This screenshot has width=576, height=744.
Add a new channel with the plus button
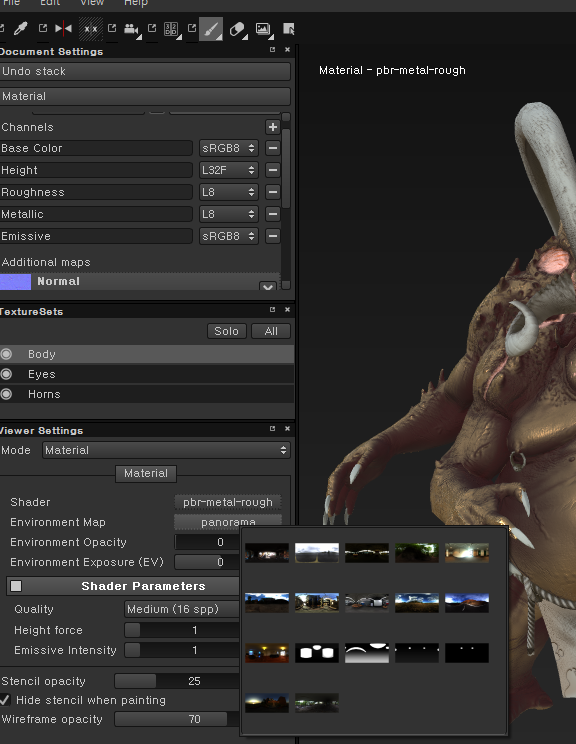[x=272, y=127]
